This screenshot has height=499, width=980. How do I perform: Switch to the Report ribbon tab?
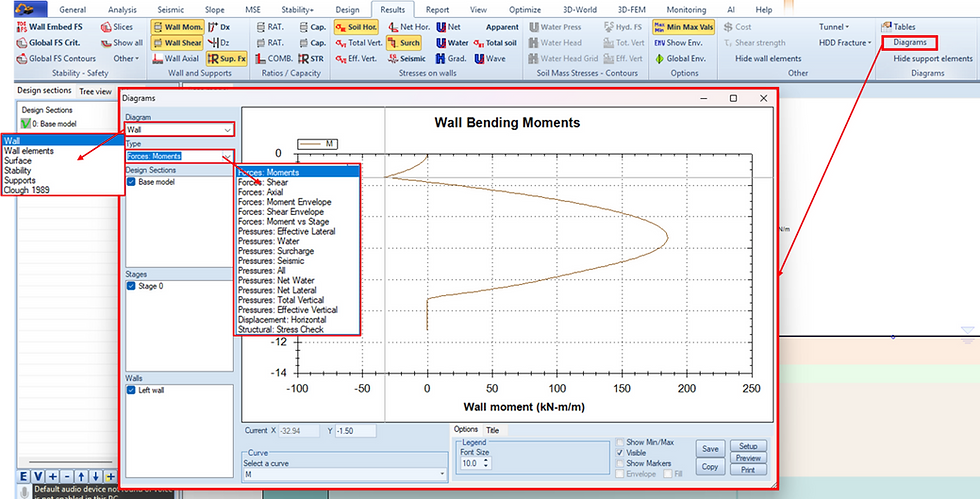[x=438, y=9]
